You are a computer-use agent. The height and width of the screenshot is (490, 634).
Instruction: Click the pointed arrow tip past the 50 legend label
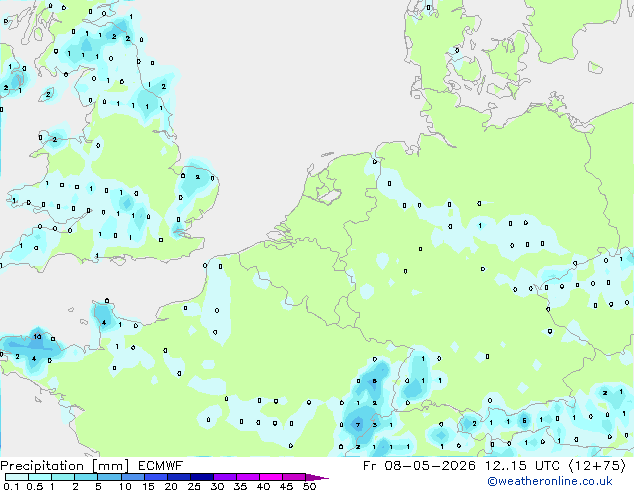click(317, 477)
